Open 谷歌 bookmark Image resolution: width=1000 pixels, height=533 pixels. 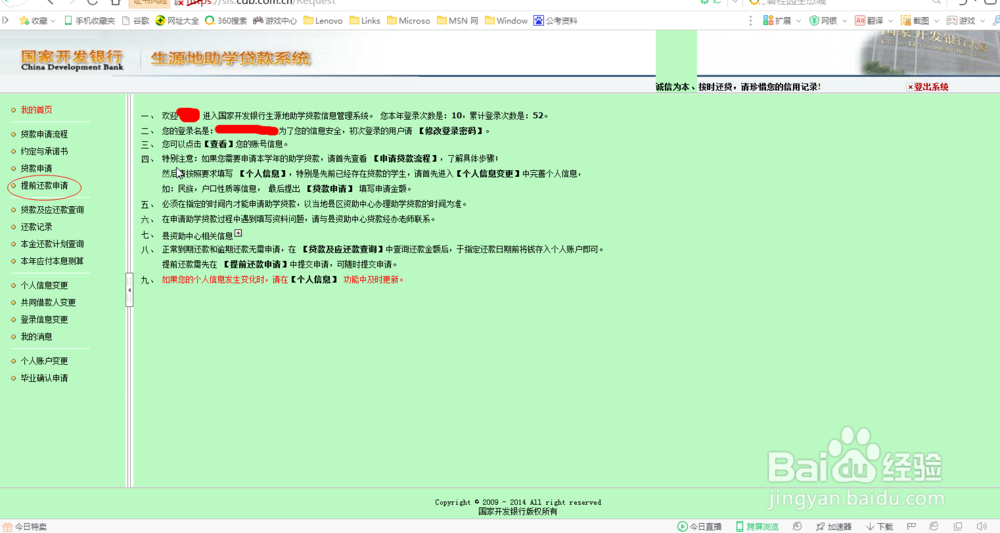coord(135,21)
